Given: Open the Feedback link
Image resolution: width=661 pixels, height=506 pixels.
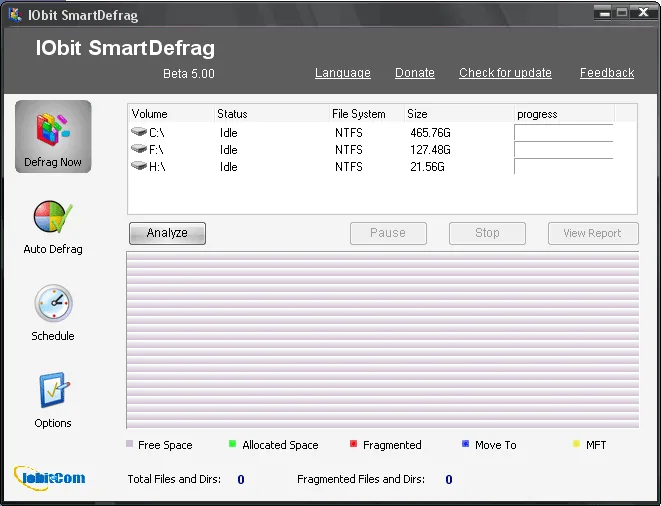Looking at the screenshot, I should (607, 73).
